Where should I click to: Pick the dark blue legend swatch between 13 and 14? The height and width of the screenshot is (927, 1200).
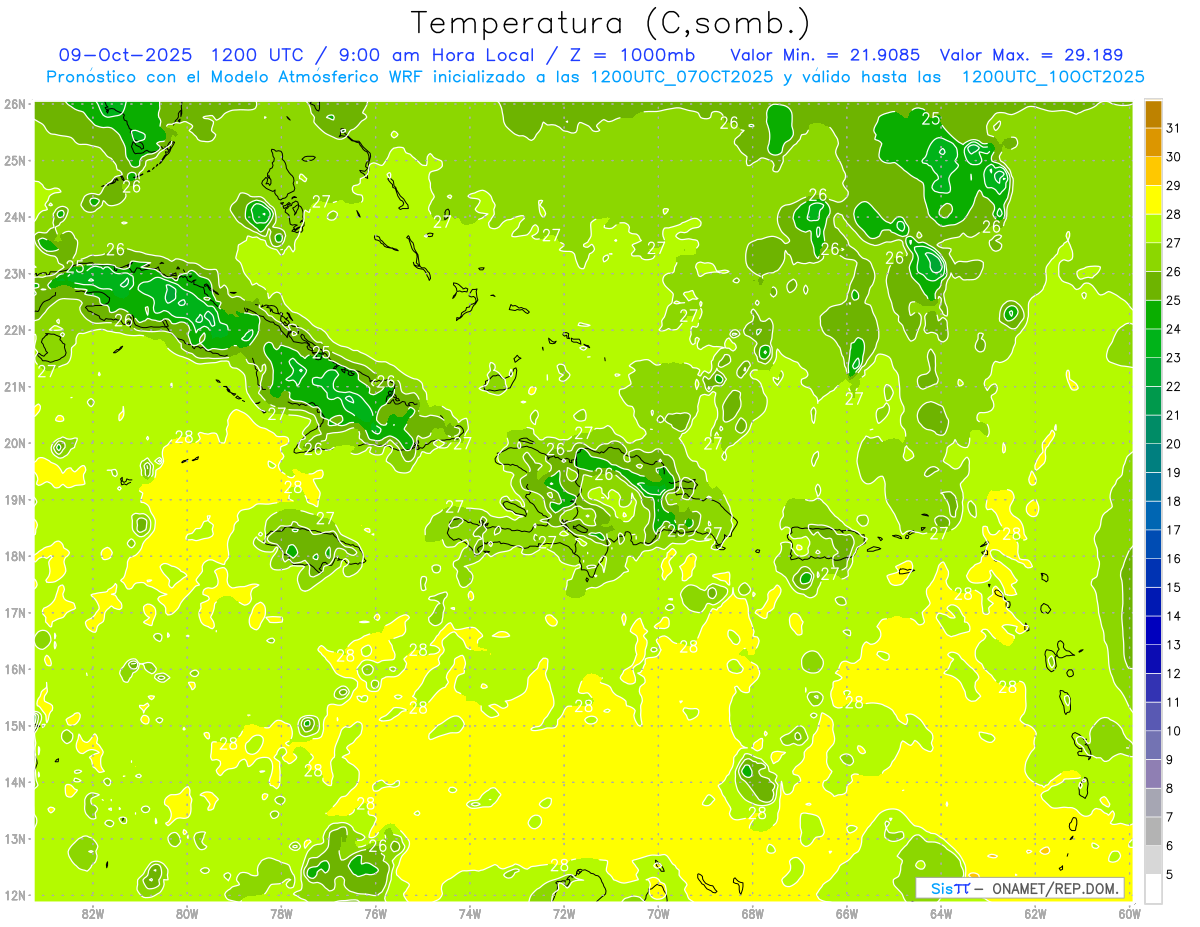click(x=1153, y=631)
